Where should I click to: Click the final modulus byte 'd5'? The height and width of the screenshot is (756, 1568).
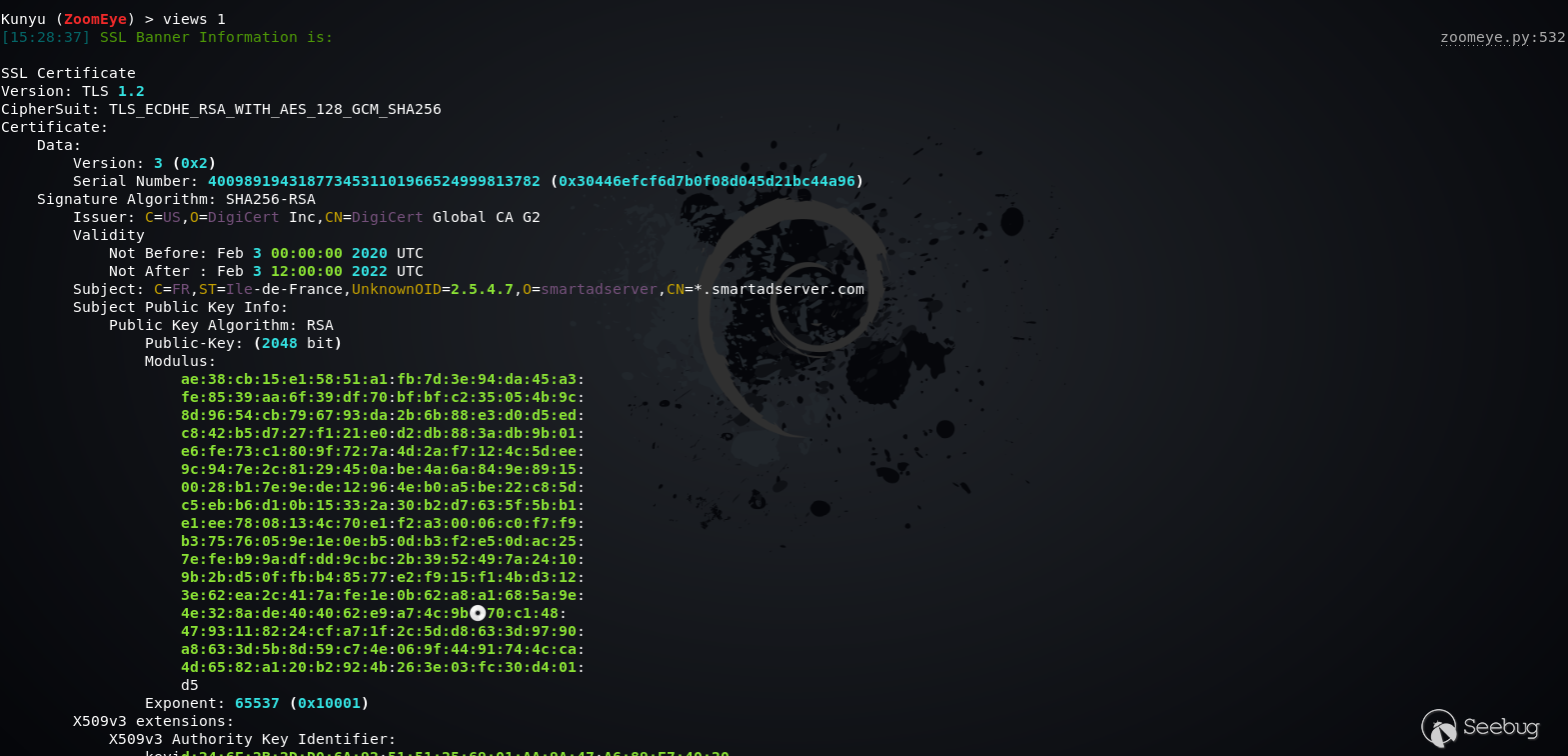tap(190, 685)
